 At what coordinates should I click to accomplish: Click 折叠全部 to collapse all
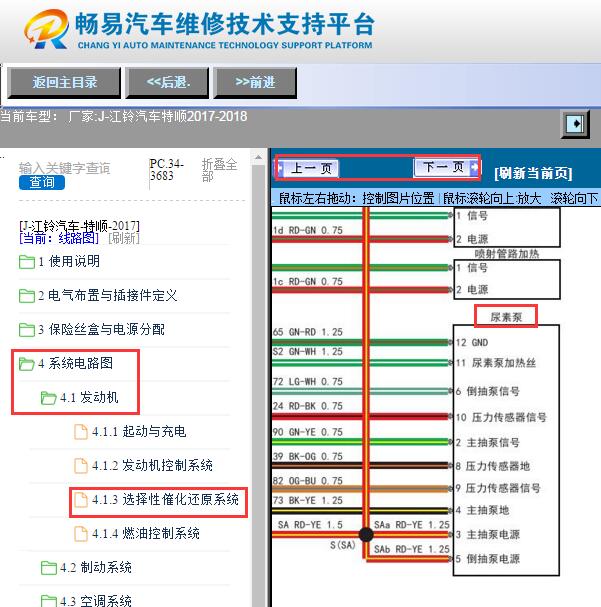[219, 170]
